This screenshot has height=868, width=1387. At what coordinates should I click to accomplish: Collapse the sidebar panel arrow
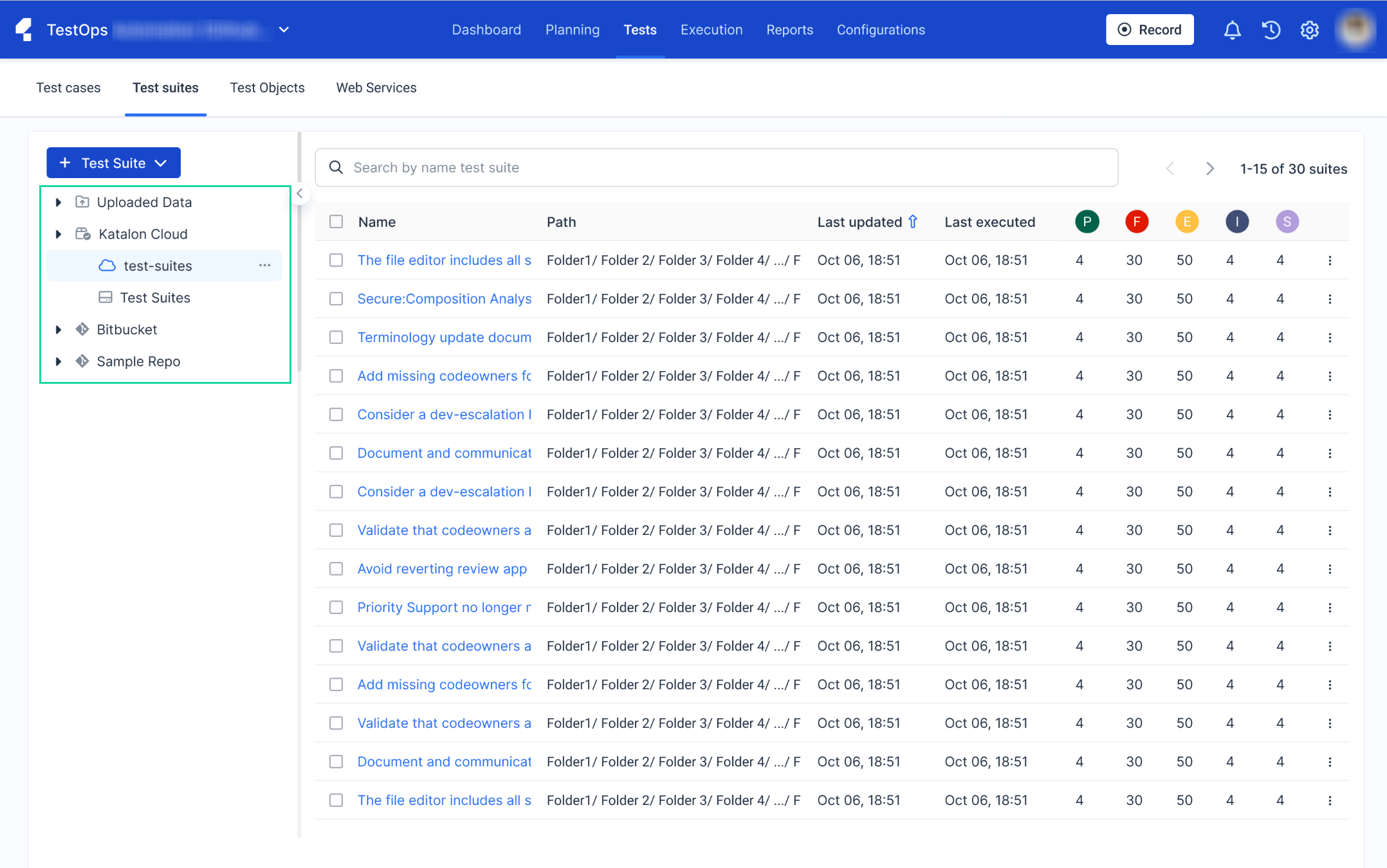coord(300,194)
